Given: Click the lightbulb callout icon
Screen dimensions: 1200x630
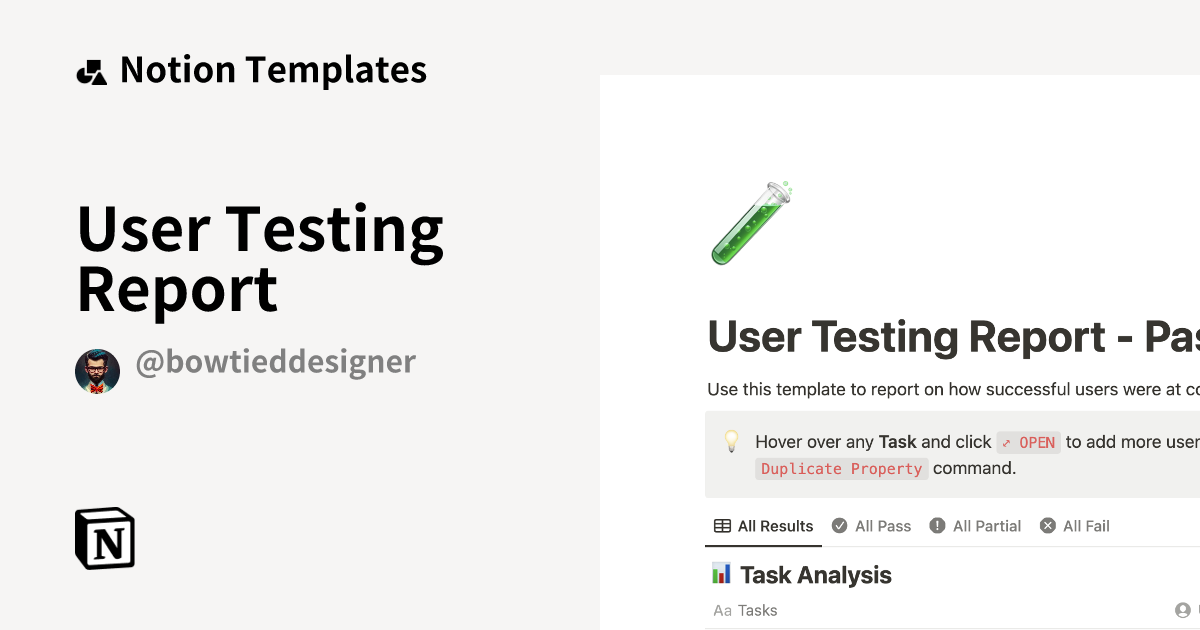Looking at the screenshot, I should pyautogui.click(x=732, y=441).
